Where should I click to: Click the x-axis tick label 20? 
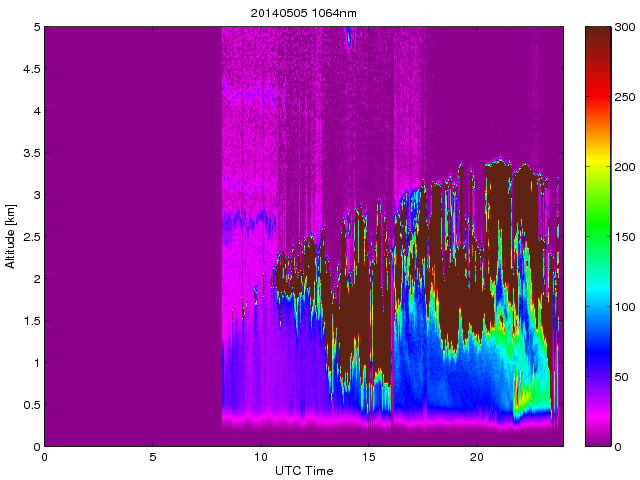point(477,457)
